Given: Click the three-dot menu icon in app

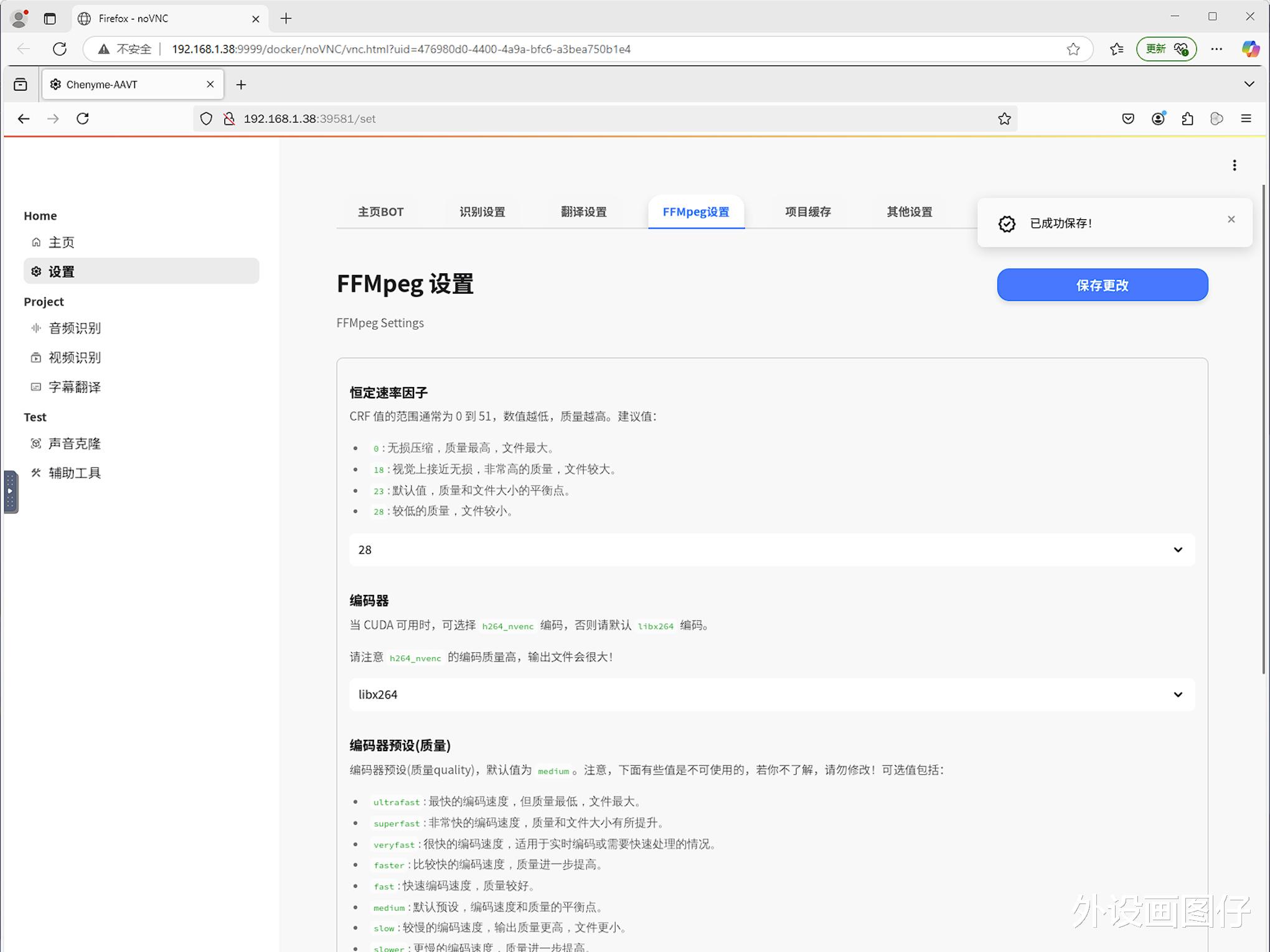Looking at the screenshot, I should pyautogui.click(x=1234, y=166).
